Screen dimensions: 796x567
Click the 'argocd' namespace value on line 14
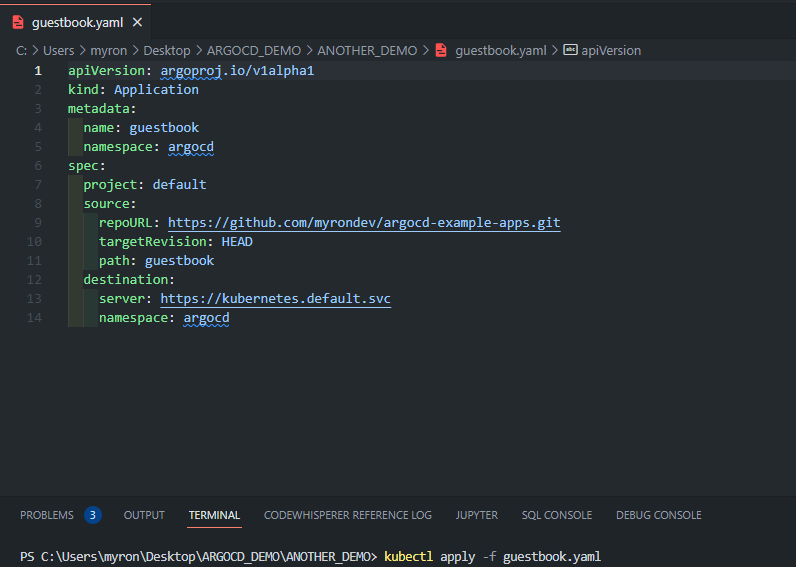[x=206, y=318]
